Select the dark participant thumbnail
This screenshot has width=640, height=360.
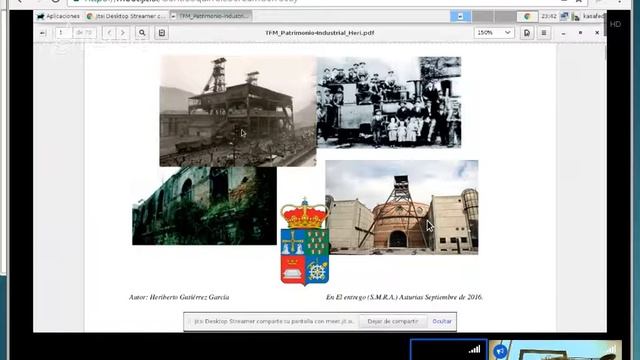pos(448,350)
